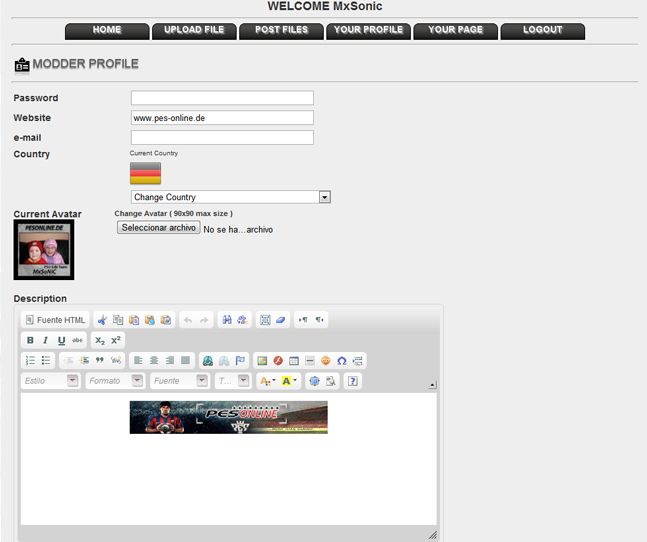Toggle superscript formatting
This screenshot has width=647, height=542.
tap(116, 341)
